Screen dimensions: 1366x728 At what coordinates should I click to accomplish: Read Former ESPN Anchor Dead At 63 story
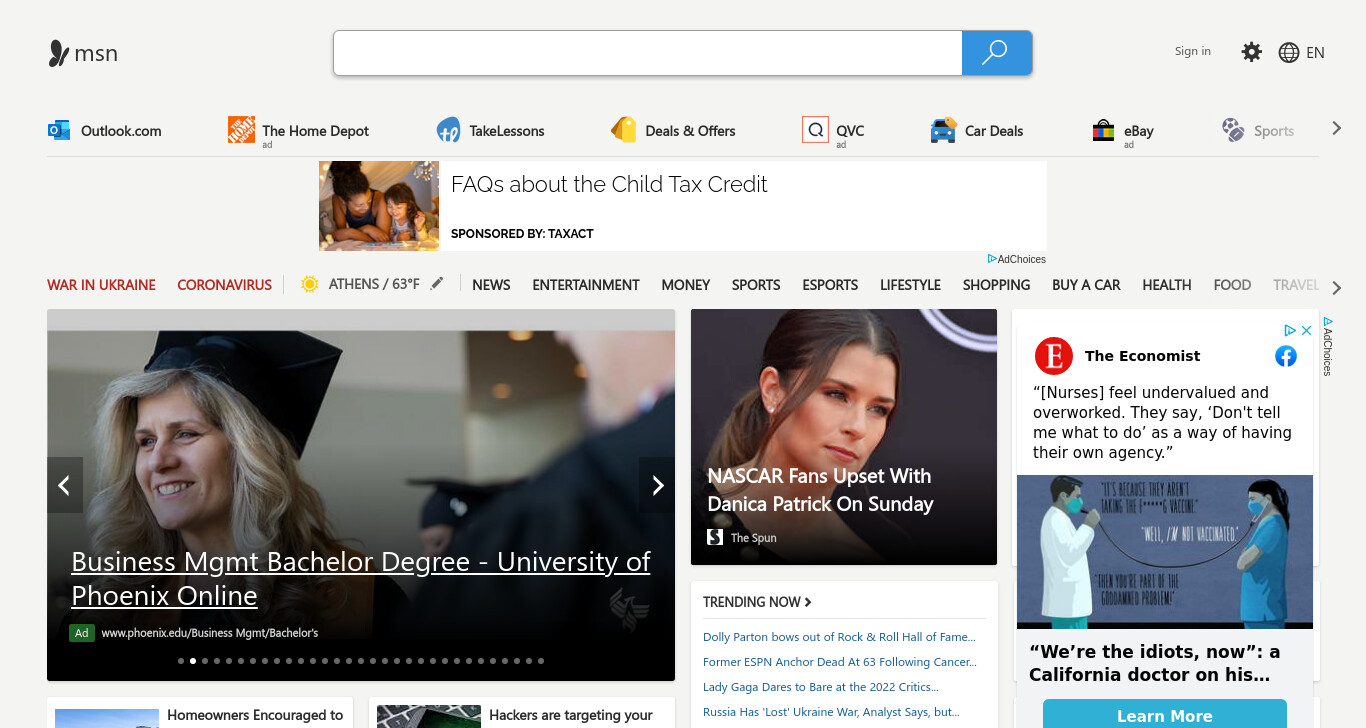pos(840,662)
